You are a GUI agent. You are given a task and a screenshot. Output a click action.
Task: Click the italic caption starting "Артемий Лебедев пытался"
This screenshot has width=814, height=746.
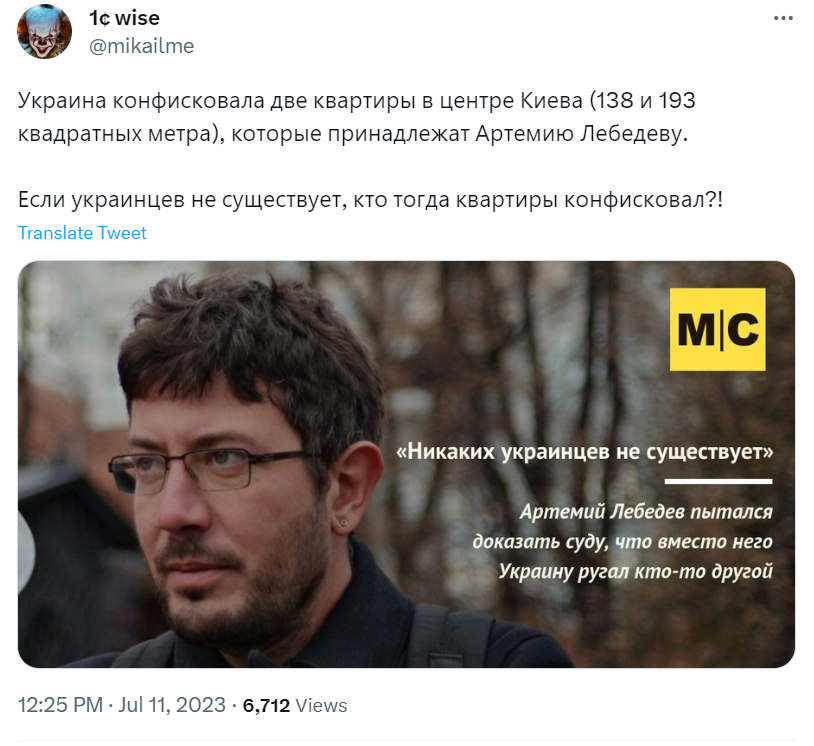(622, 541)
